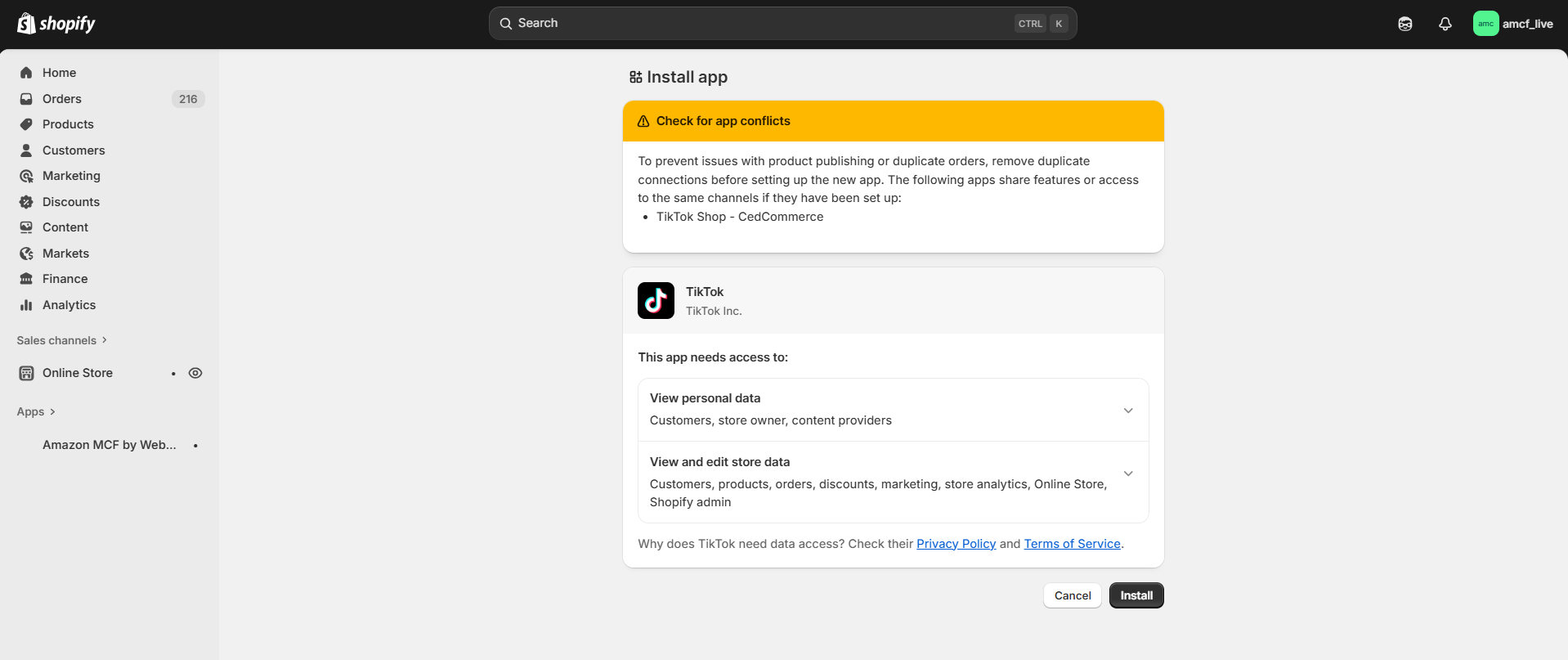Viewport: 1568px width, 660px height.
Task: Click the amcf_live account avatar
Action: pyautogui.click(x=1485, y=24)
